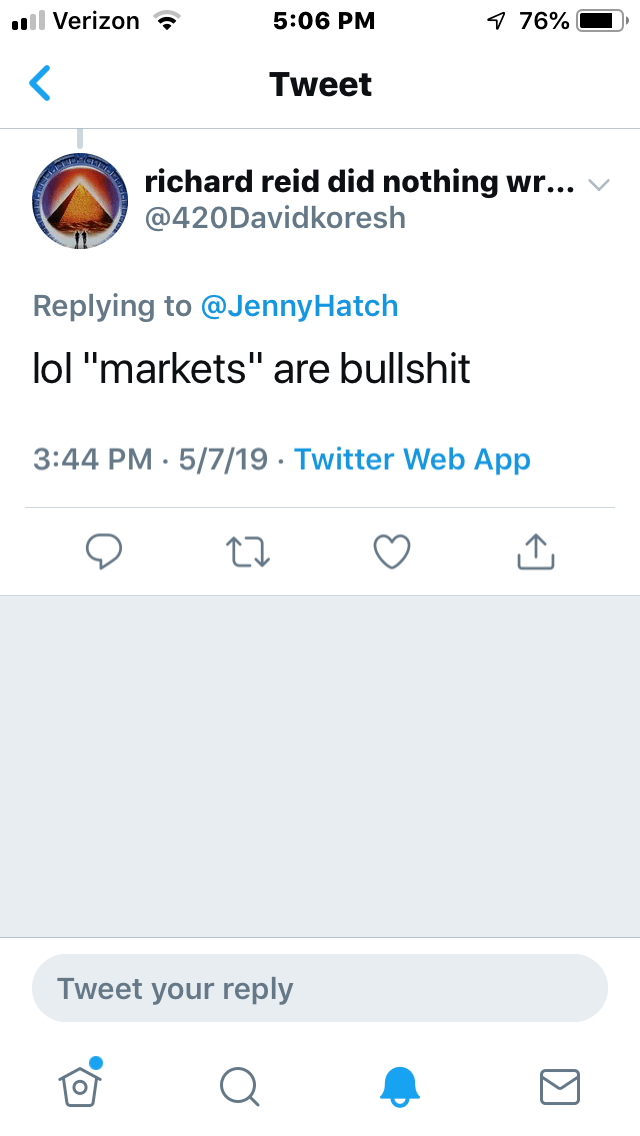Open the @420Davidkoresh handle
This screenshot has height=1136, width=640.
point(276,217)
